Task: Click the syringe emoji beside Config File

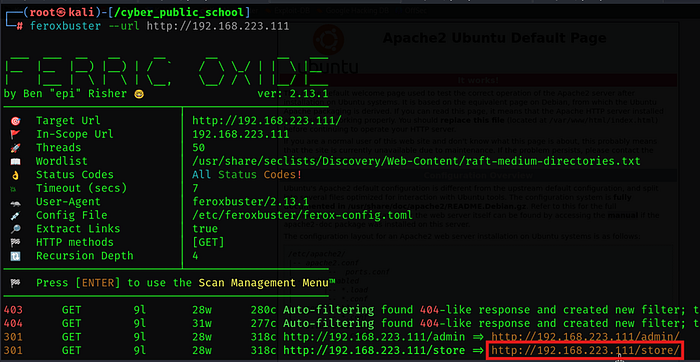Action: [x=15, y=216]
